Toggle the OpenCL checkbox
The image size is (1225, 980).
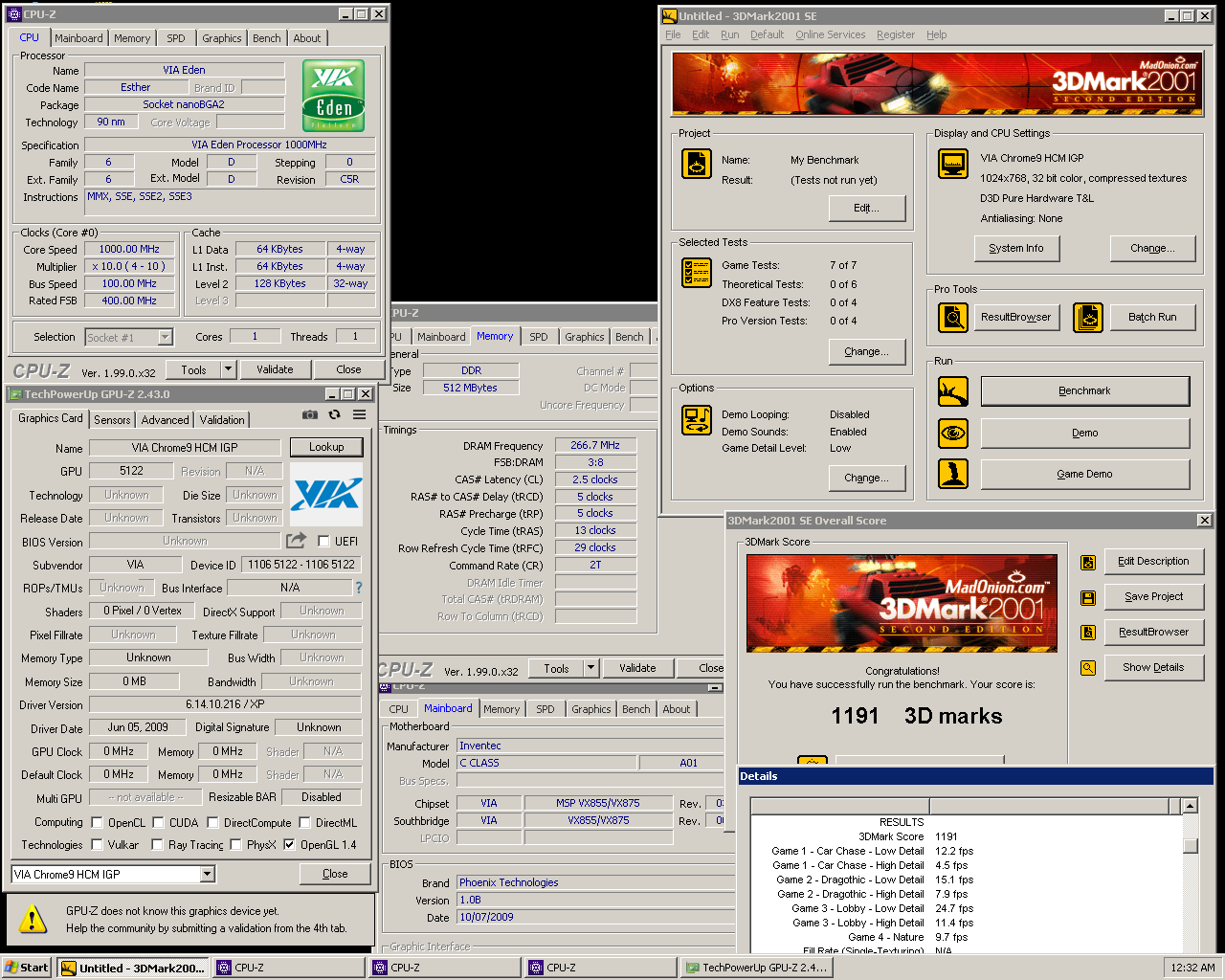click(97, 822)
